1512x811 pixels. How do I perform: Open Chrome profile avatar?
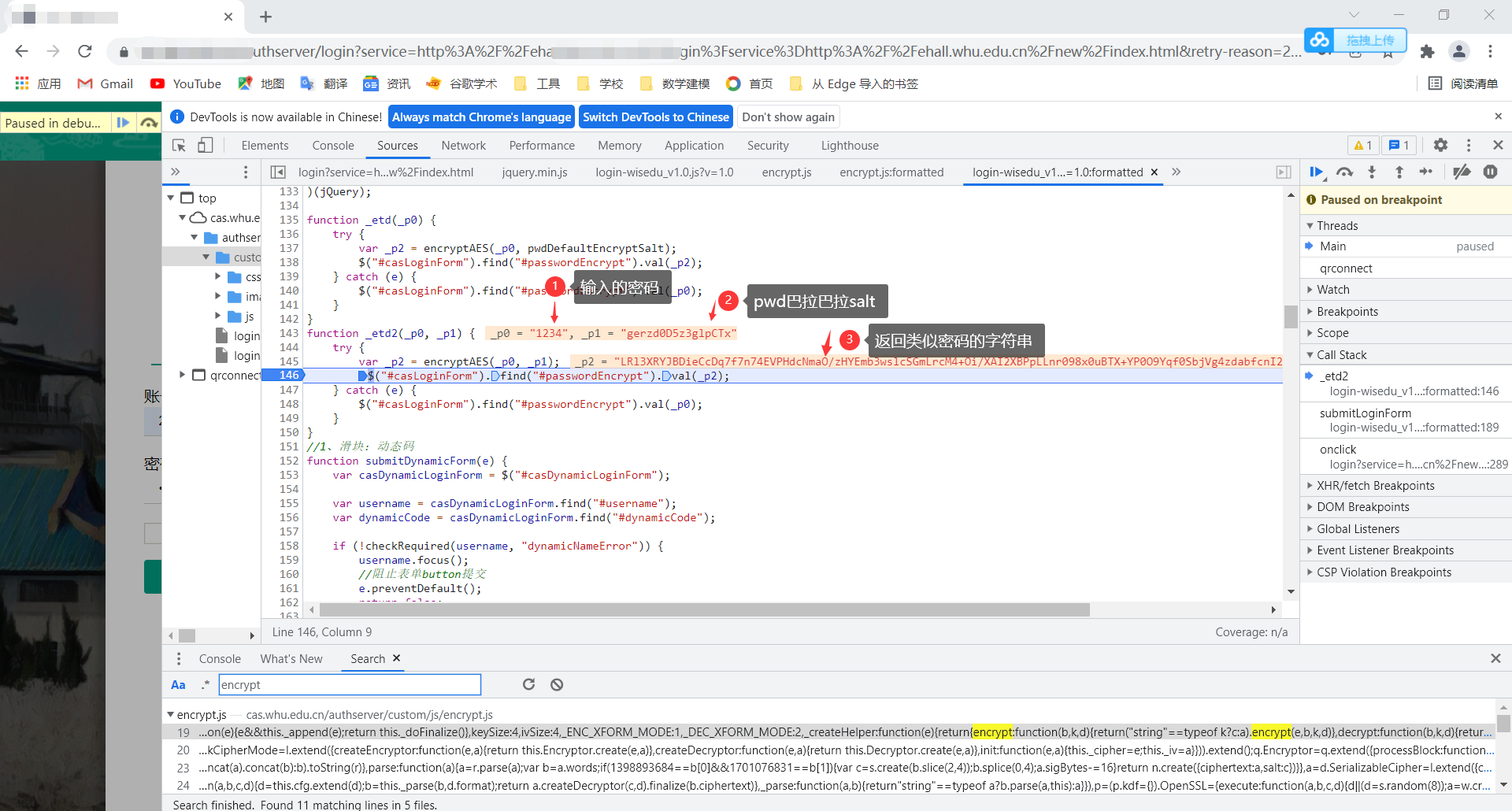tap(1459, 51)
